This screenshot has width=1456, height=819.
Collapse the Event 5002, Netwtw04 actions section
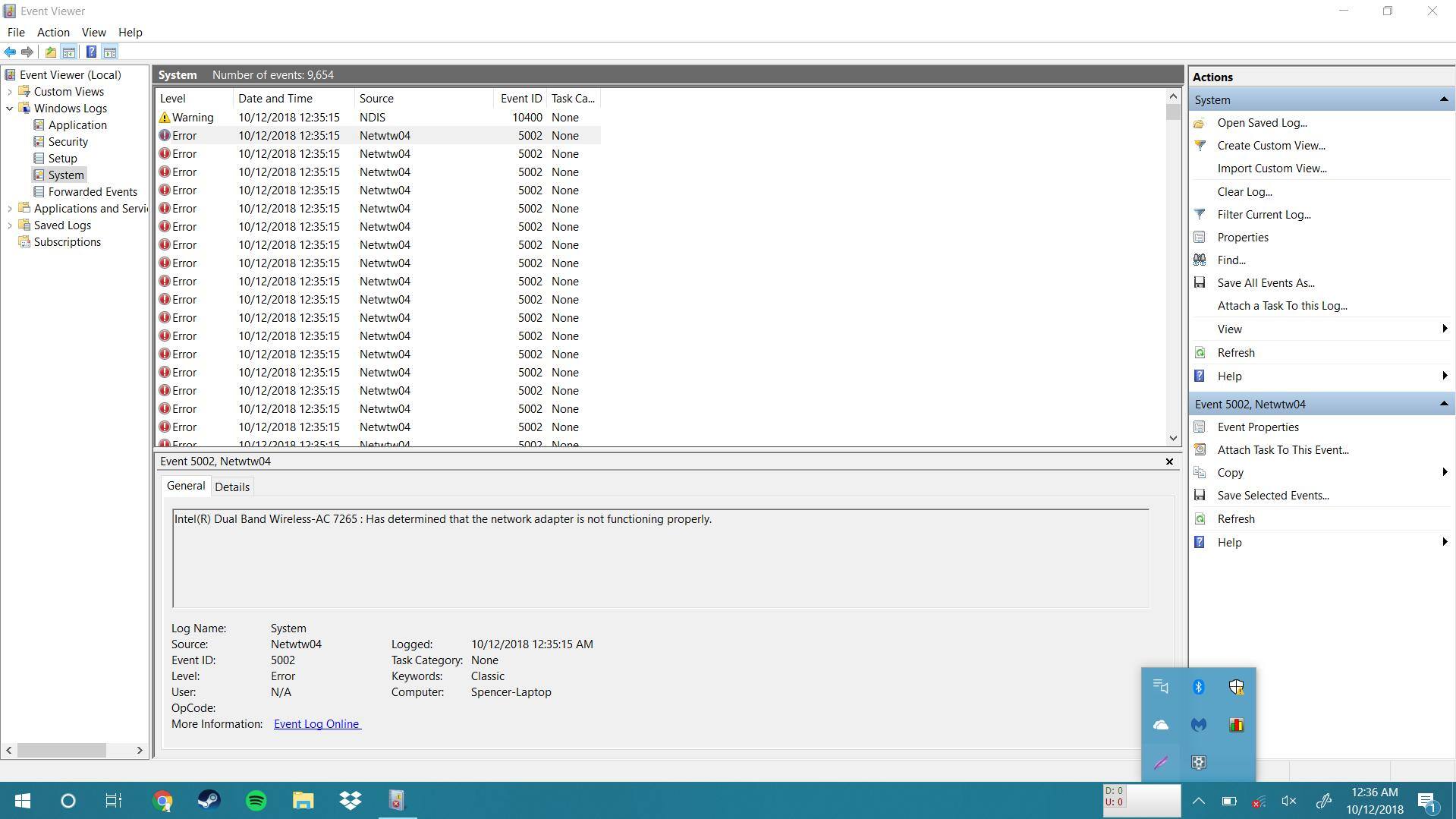pos(1443,403)
